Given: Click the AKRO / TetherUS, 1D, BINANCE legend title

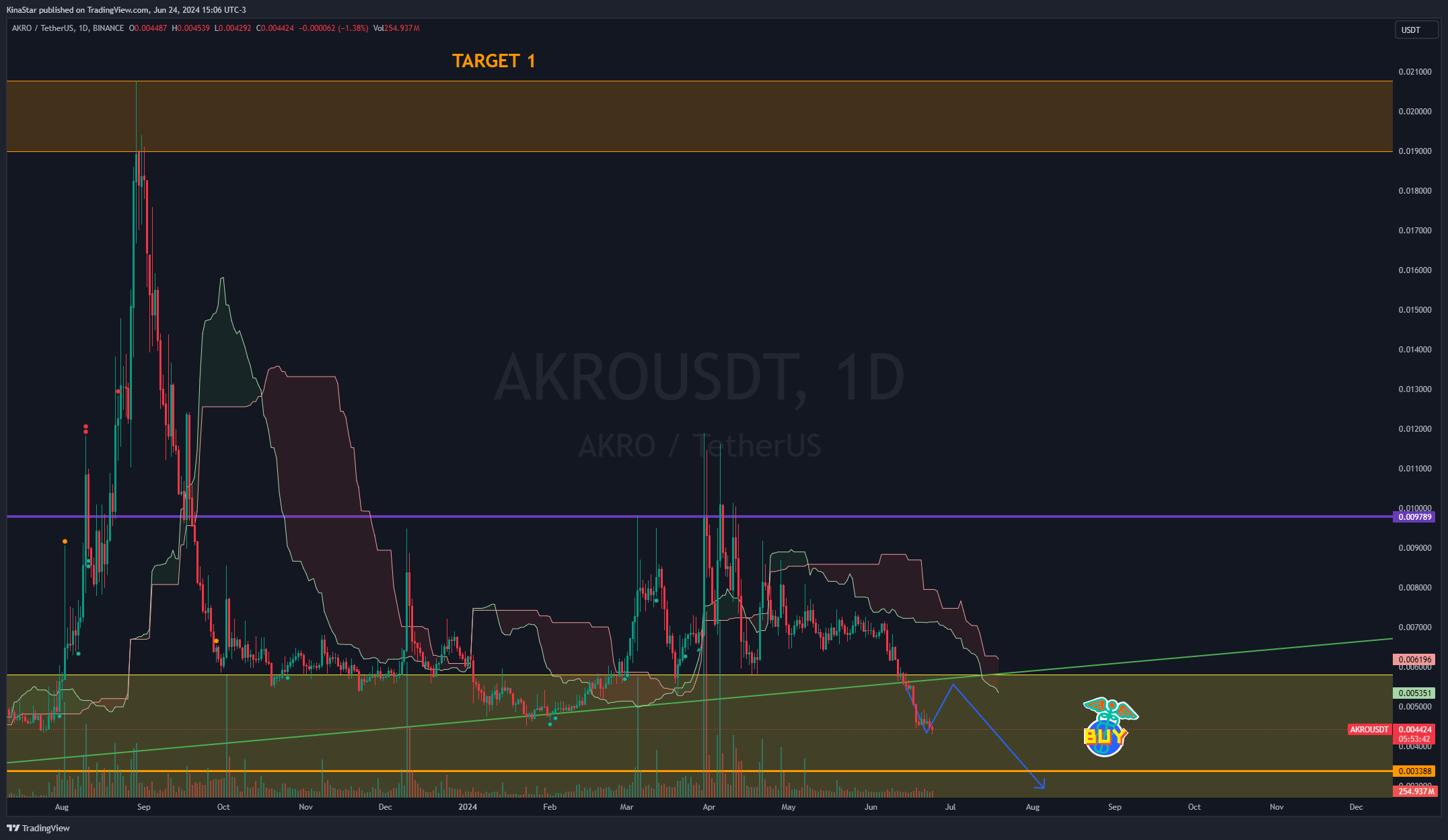Looking at the screenshot, I should (68, 28).
